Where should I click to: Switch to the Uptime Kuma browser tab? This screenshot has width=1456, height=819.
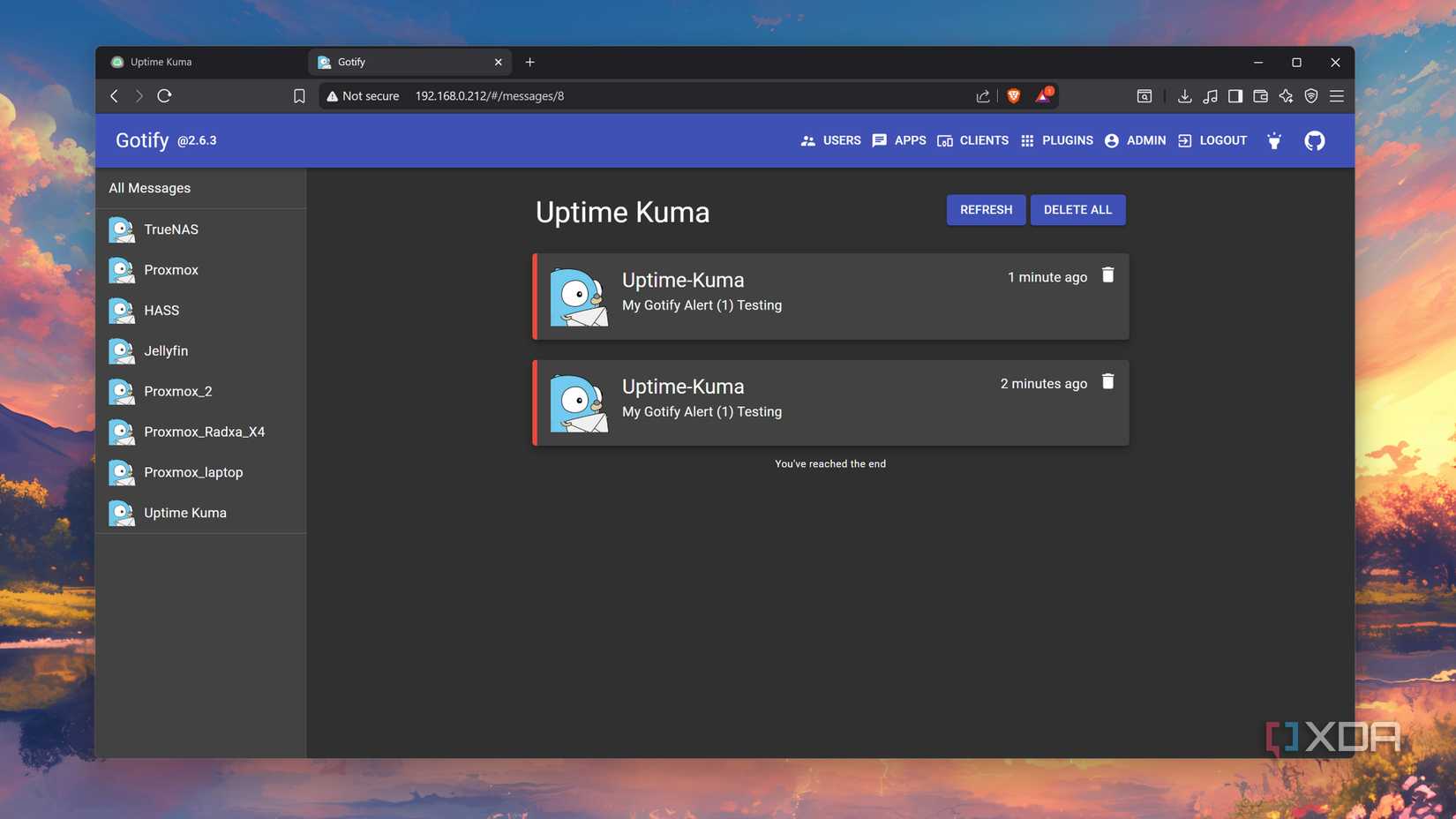[x=161, y=62]
